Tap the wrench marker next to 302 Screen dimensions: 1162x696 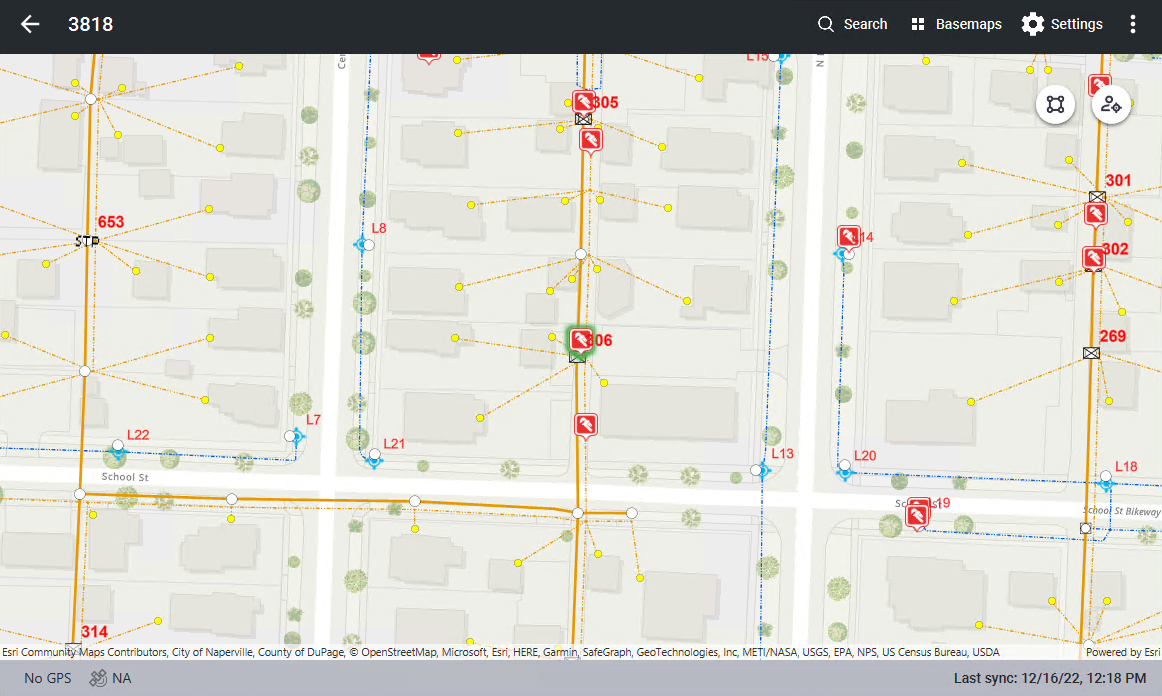pos(1093,257)
